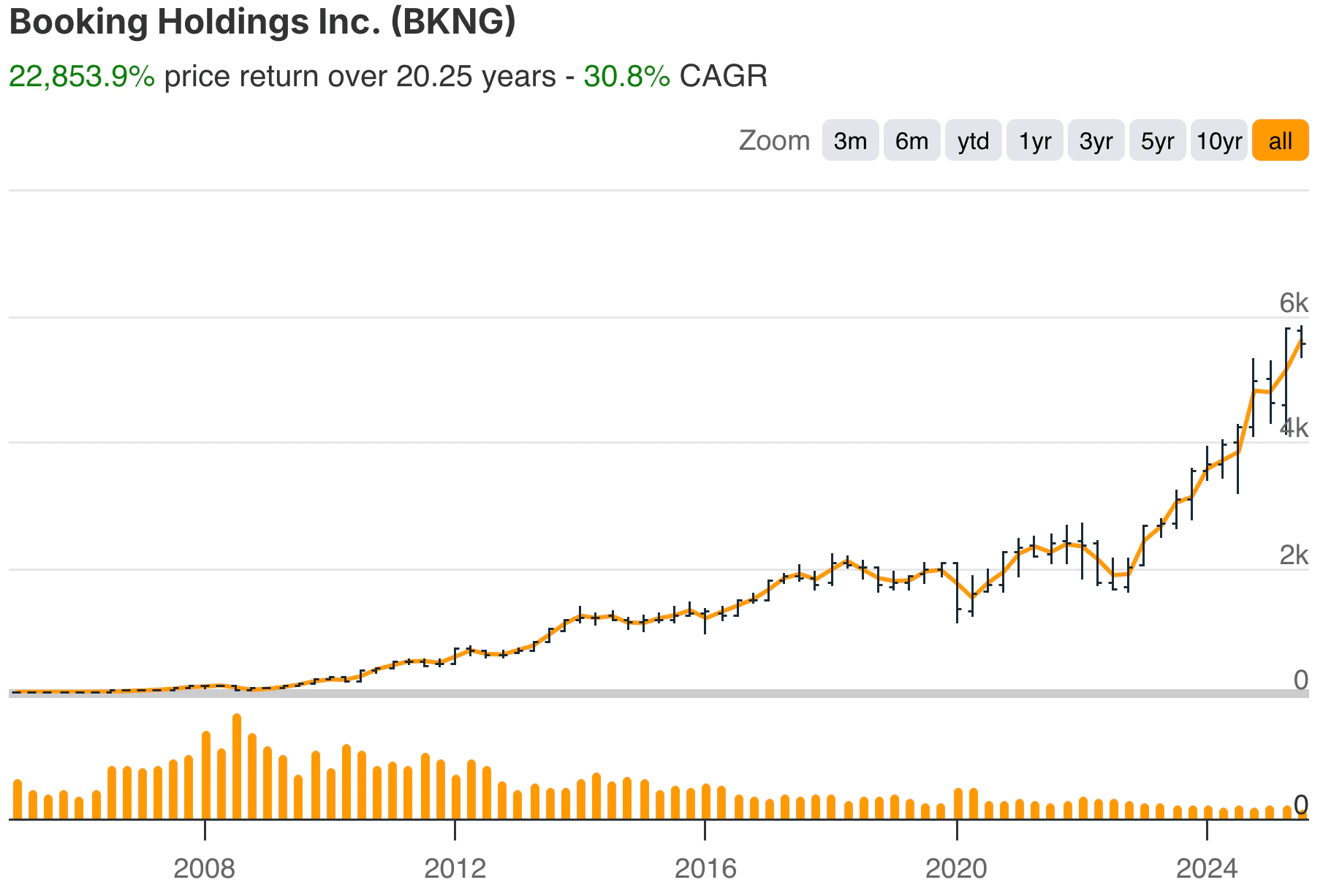The height and width of the screenshot is (896, 1323).
Task: Click the Booking Holdings Inc. (BKNG) title
Action: (x=263, y=22)
